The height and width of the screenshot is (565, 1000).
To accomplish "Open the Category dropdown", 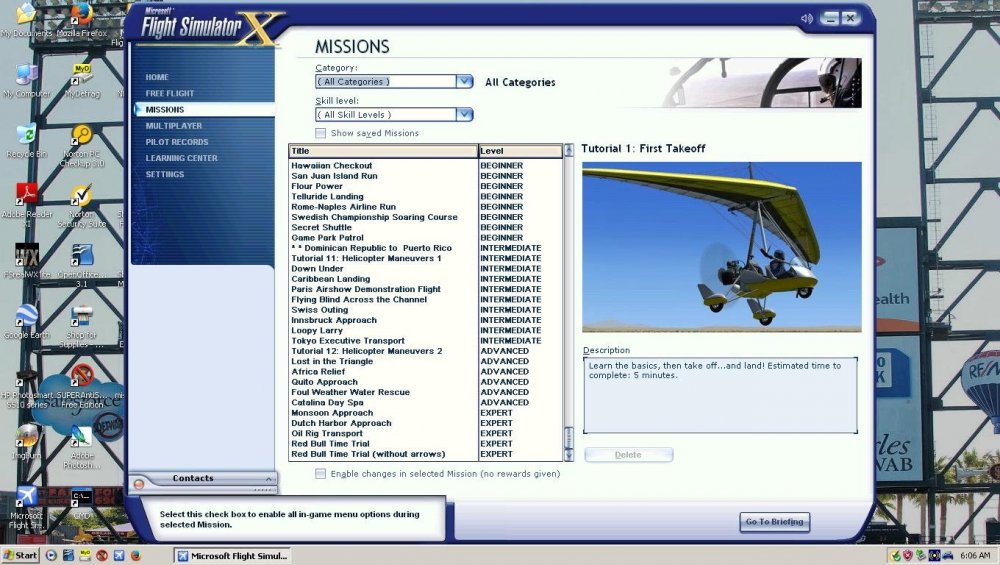I will point(464,82).
